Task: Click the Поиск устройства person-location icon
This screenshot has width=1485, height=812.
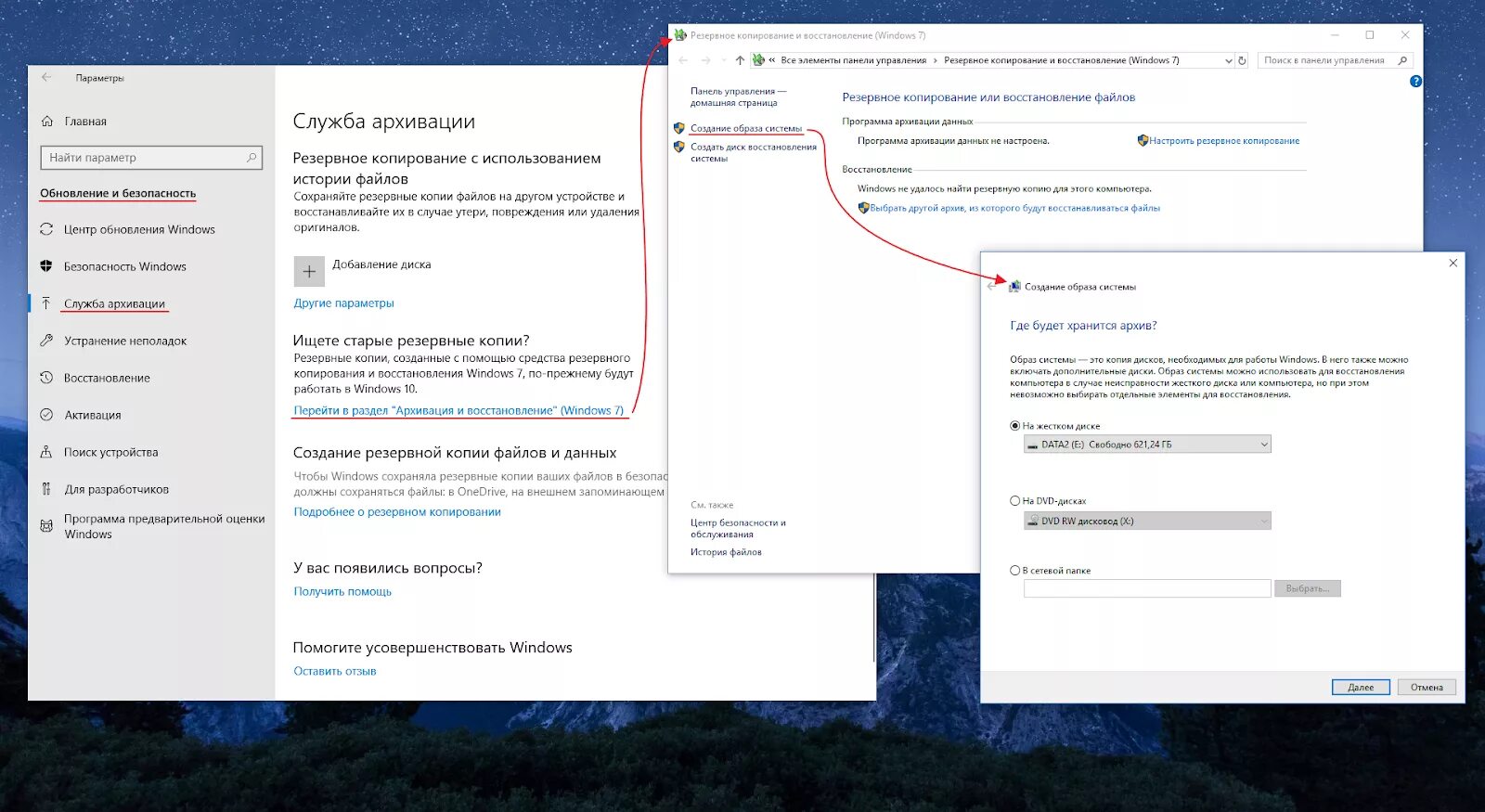Action: (x=46, y=452)
